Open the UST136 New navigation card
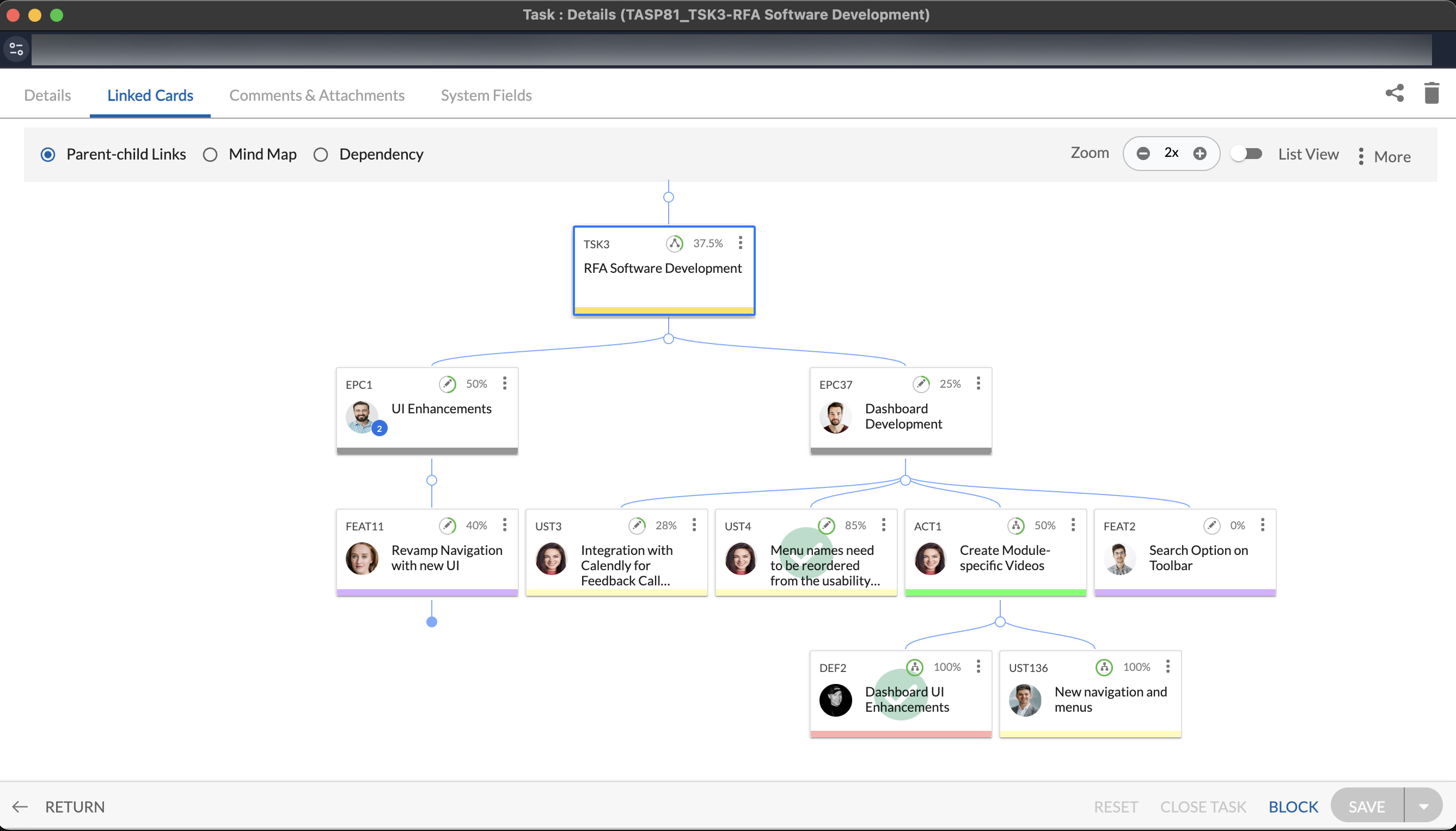Viewport: 1456px width, 831px height. [x=1090, y=693]
